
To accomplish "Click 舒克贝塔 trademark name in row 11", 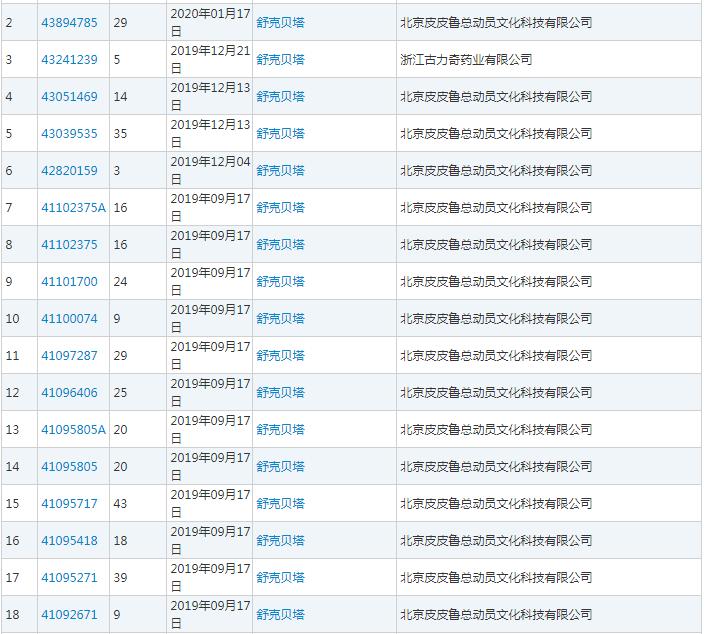I will tap(280, 356).
